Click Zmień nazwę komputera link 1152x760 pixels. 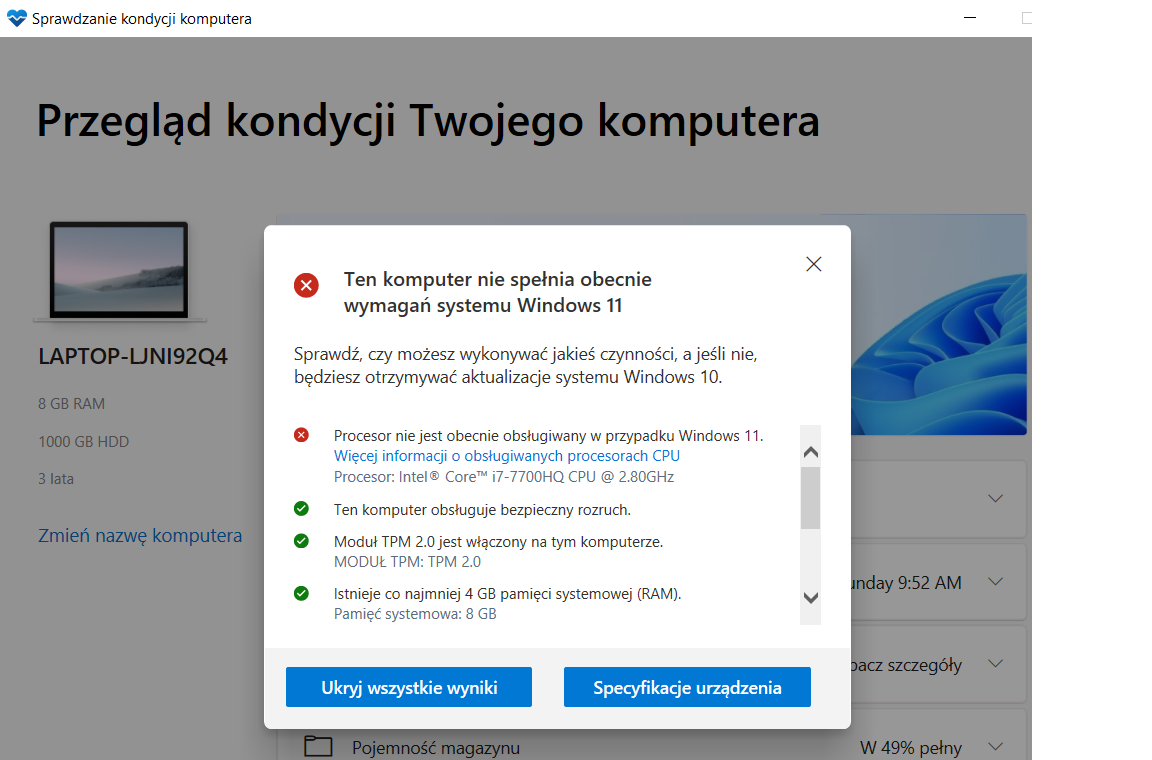pyautogui.click(x=140, y=536)
